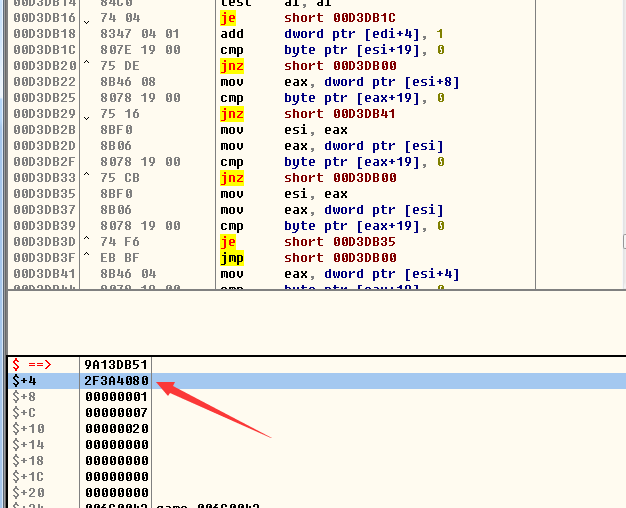Click instruction 'cmp byte ptr [esi+19], 0'

332,50
